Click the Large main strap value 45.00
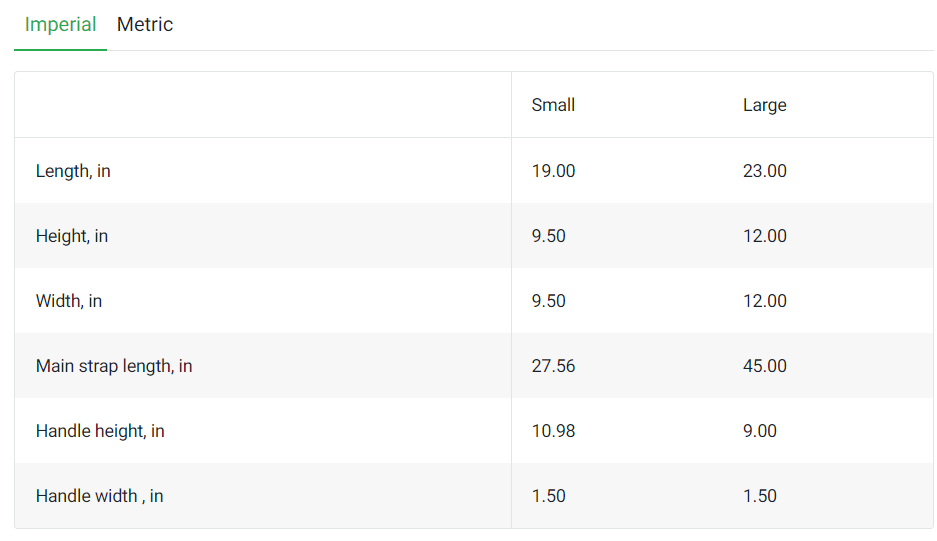The height and width of the screenshot is (541, 937). click(x=764, y=366)
